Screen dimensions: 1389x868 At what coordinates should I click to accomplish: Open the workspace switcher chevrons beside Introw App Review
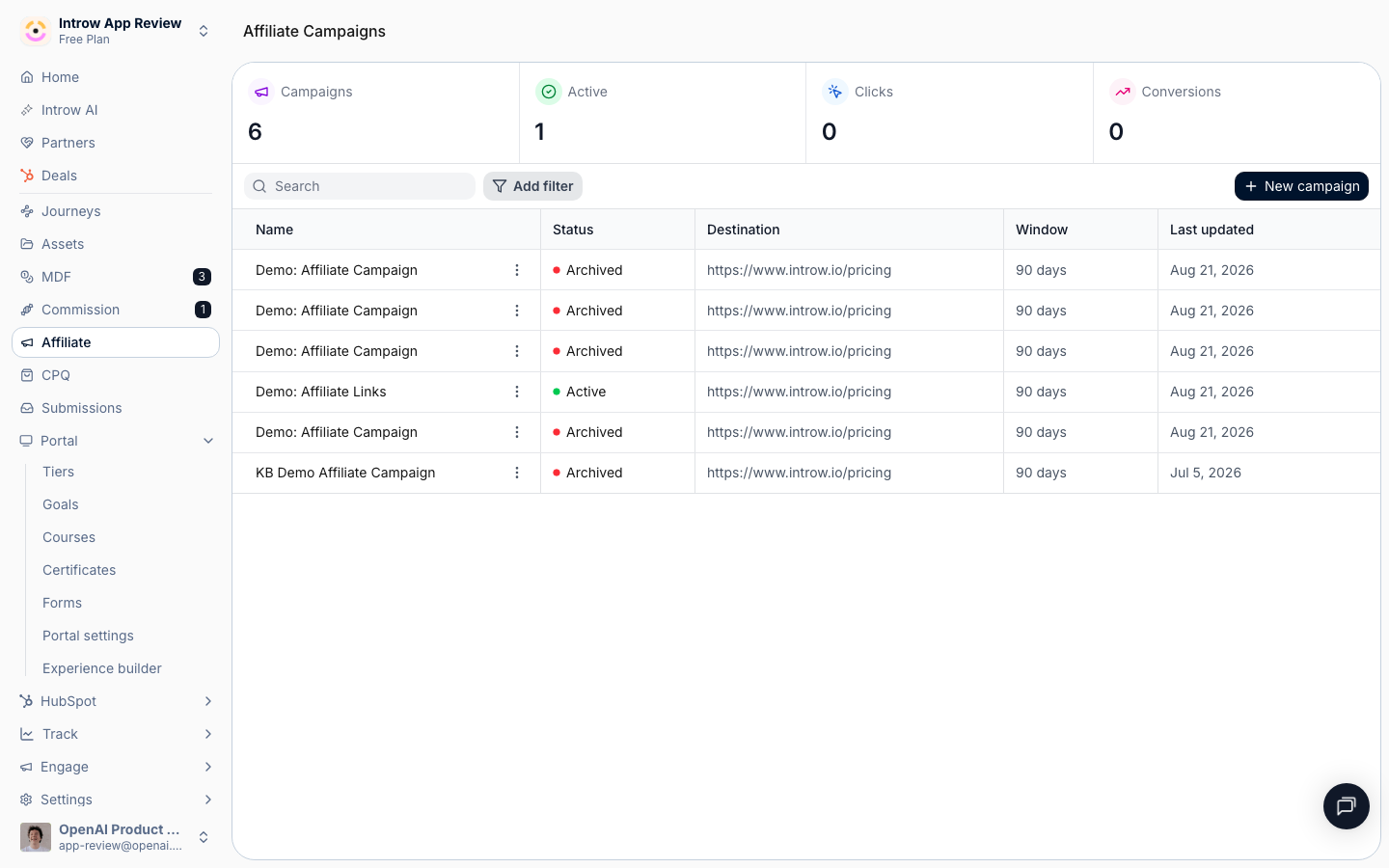pyautogui.click(x=204, y=31)
